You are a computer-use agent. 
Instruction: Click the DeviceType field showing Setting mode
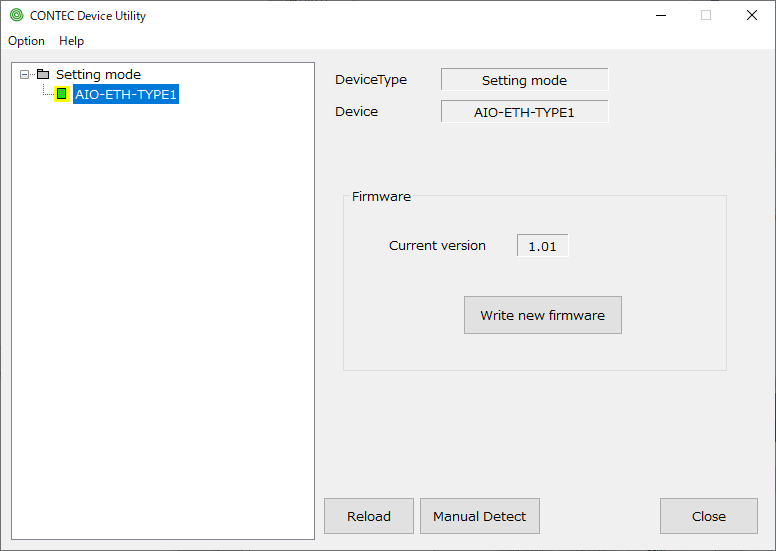(x=524, y=80)
